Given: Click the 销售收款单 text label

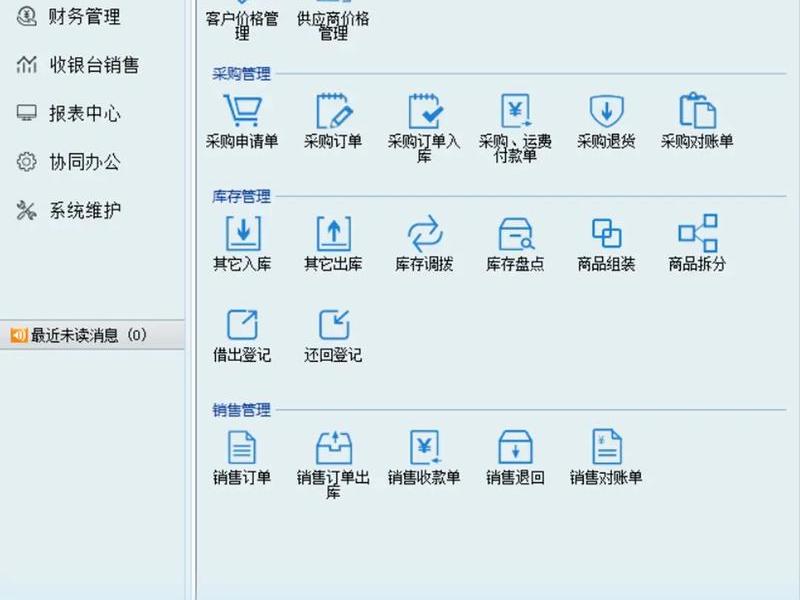Looking at the screenshot, I should coord(424,478).
